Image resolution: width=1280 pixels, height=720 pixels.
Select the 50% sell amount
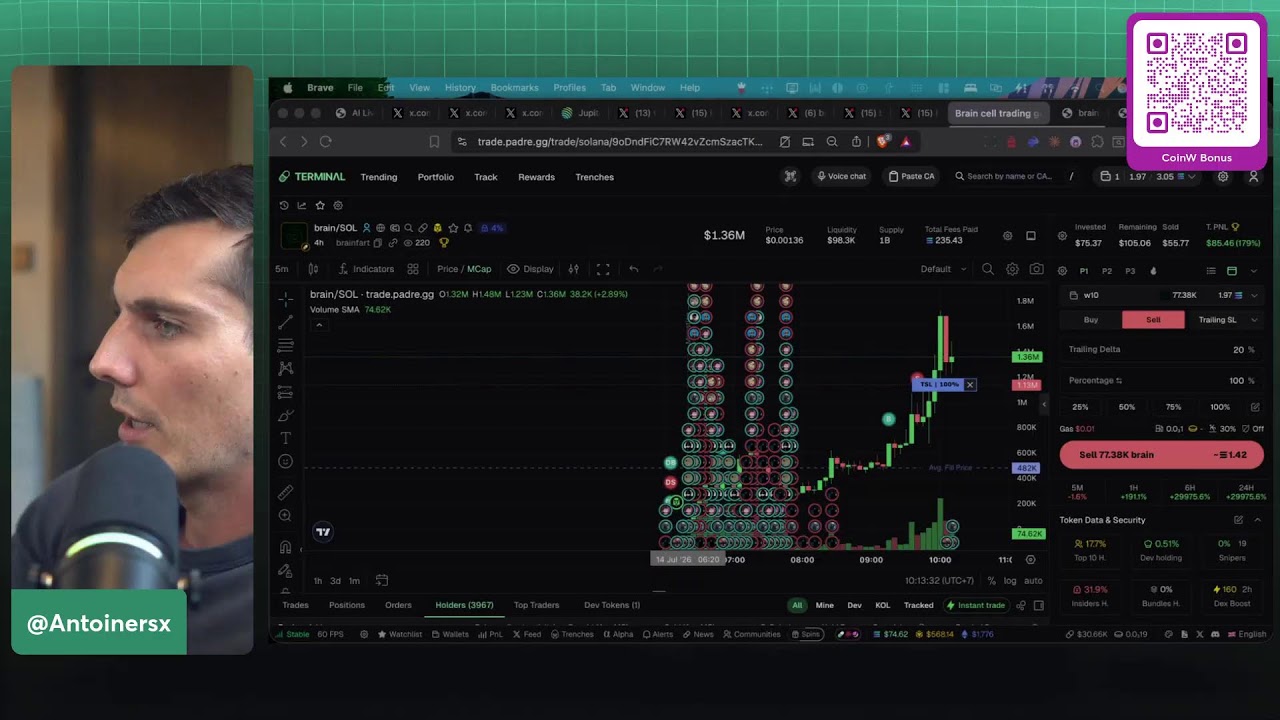[x=1127, y=407]
